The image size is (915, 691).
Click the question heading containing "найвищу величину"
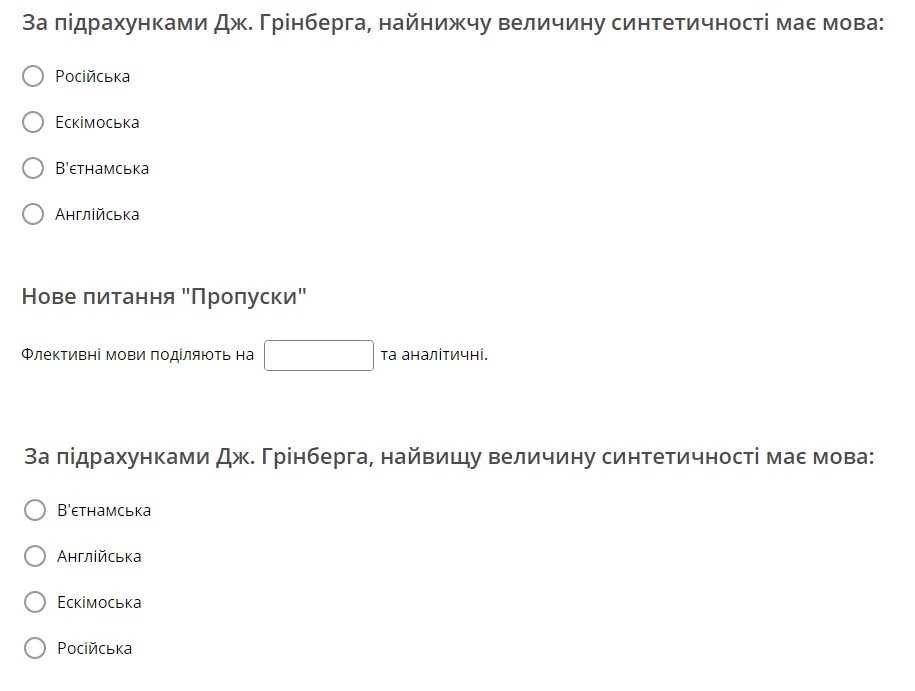(449, 456)
